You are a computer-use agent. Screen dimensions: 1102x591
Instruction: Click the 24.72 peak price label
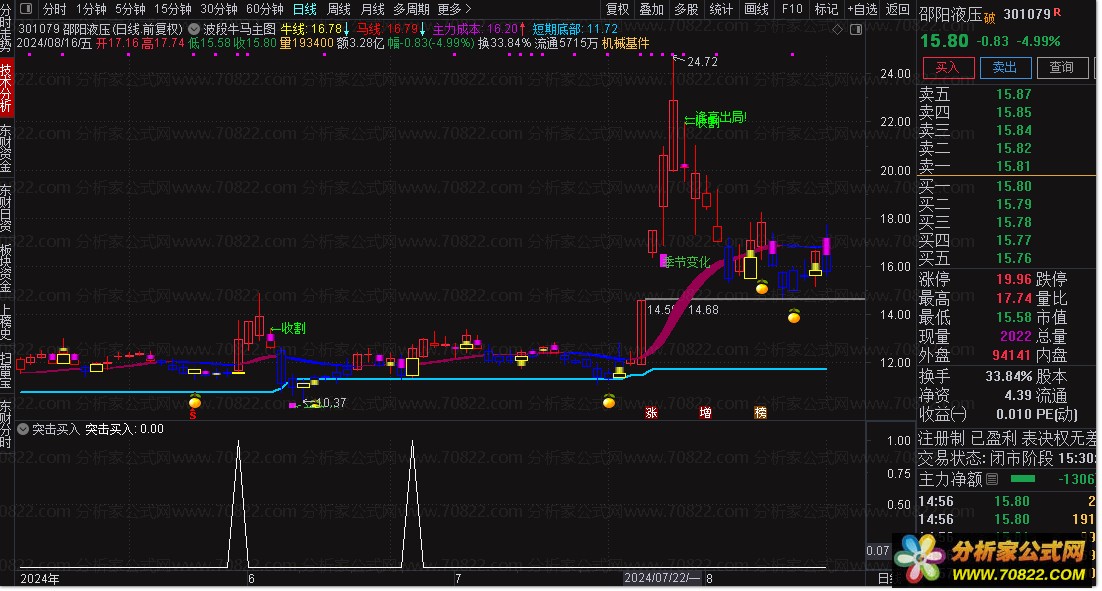(702, 62)
